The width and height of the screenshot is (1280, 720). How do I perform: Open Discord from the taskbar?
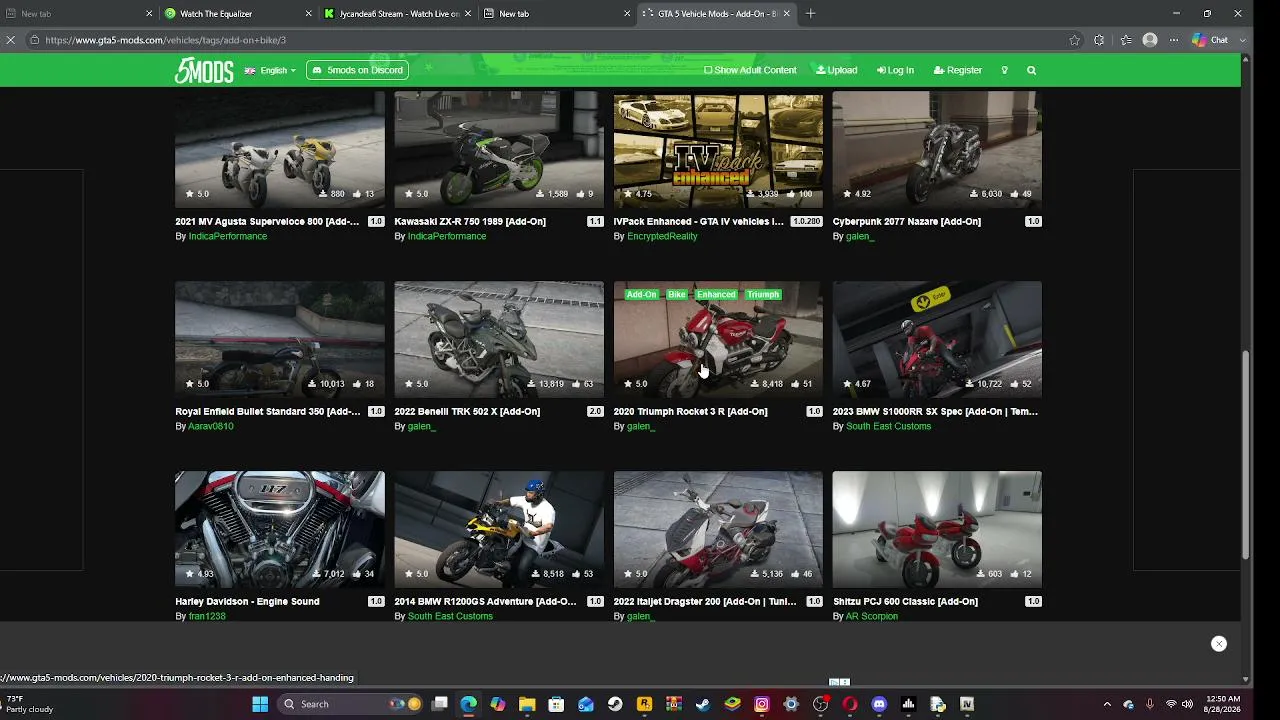tap(879, 704)
